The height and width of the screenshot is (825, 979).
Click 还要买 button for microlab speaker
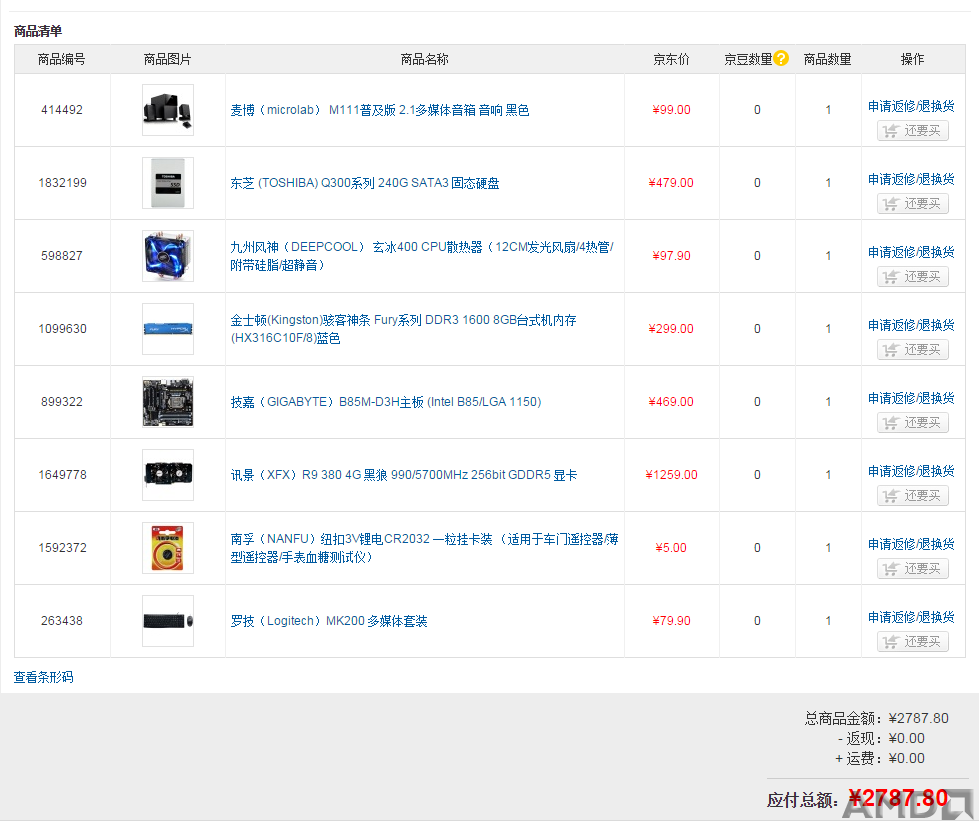point(913,131)
